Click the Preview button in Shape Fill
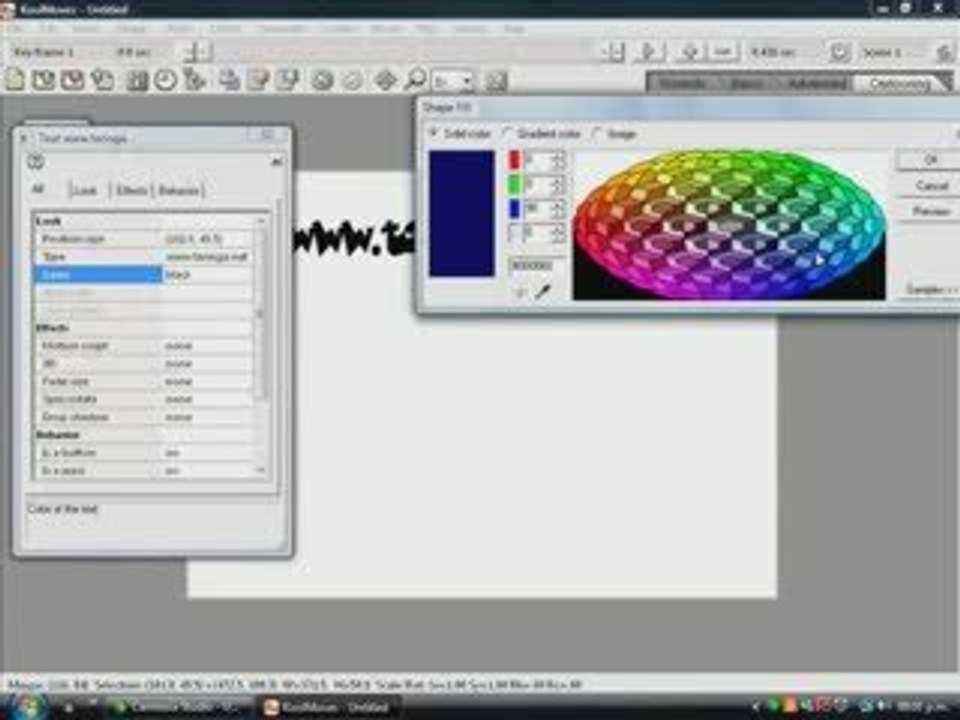 point(931,211)
